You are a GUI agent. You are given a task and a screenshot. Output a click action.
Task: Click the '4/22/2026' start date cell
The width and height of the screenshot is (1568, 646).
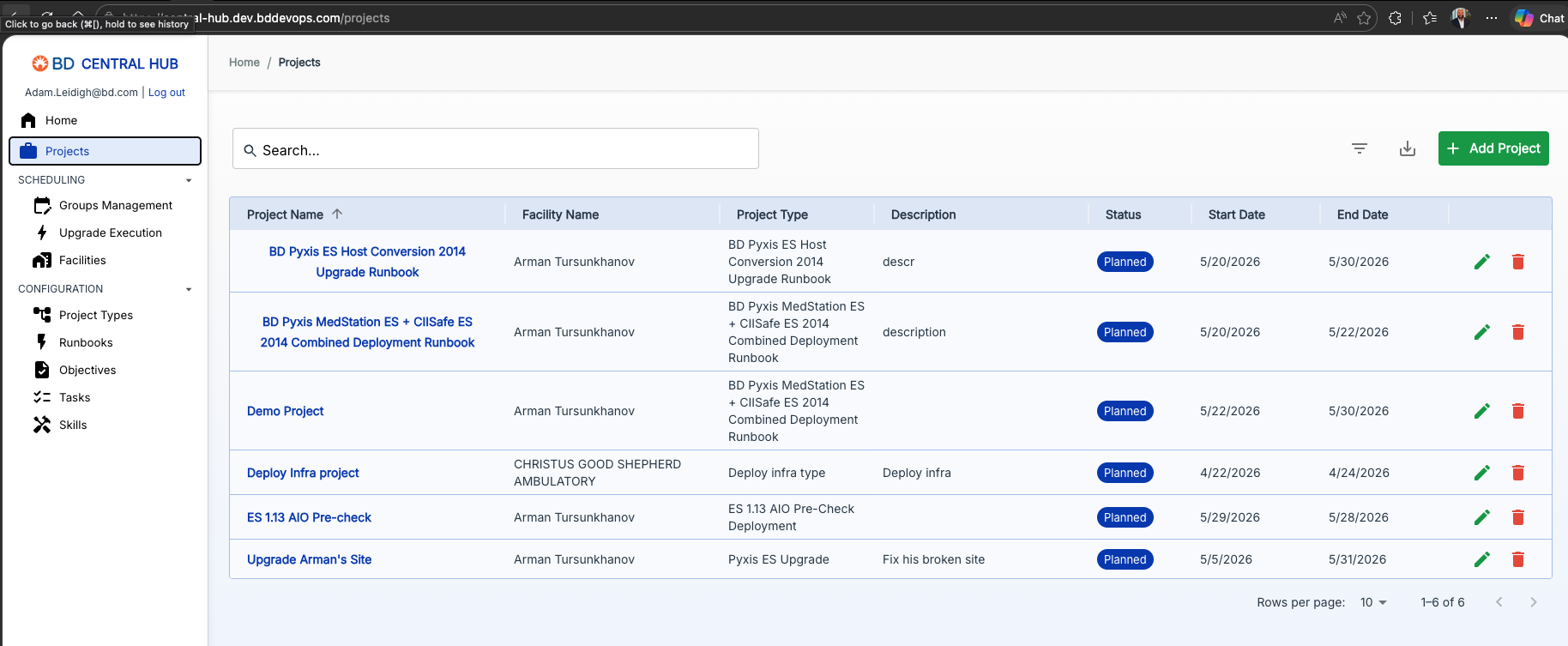tap(1230, 473)
